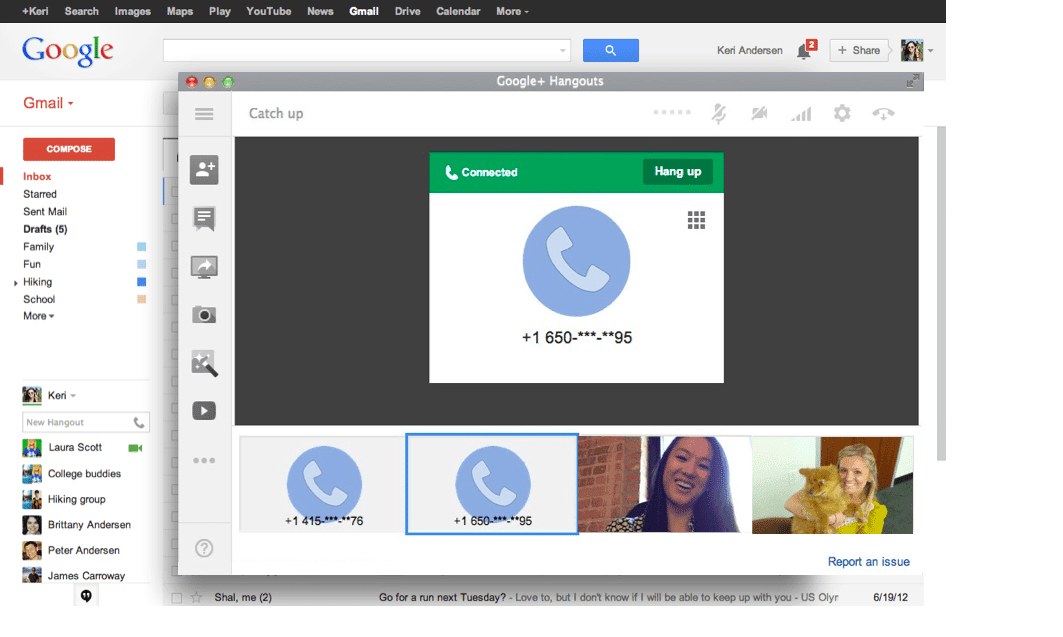Open the Hangouts hamburger menu
Screen dimensions: 1063x637
[204, 114]
